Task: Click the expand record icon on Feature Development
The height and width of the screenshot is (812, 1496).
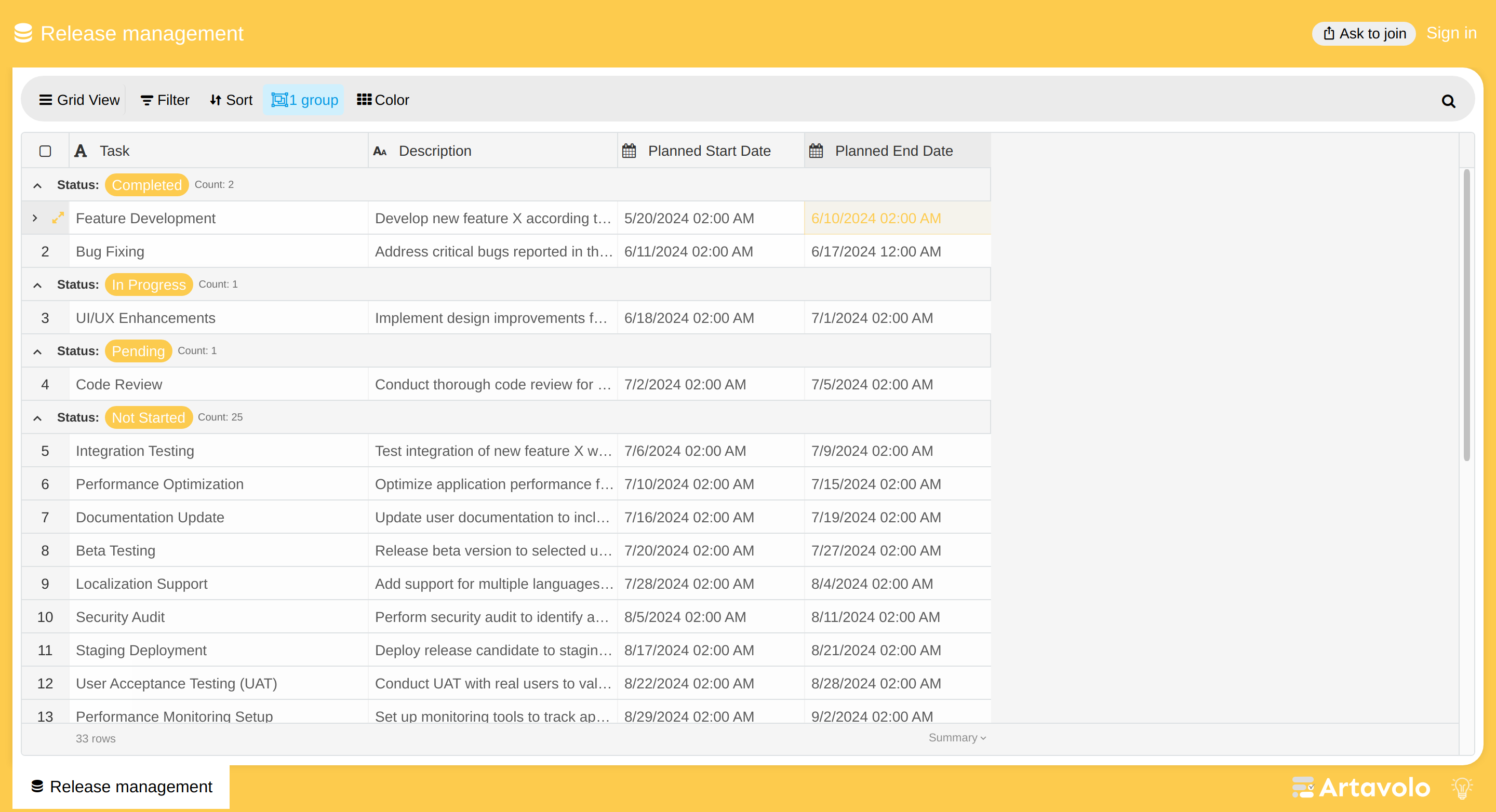Action: pyautogui.click(x=58, y=218)
